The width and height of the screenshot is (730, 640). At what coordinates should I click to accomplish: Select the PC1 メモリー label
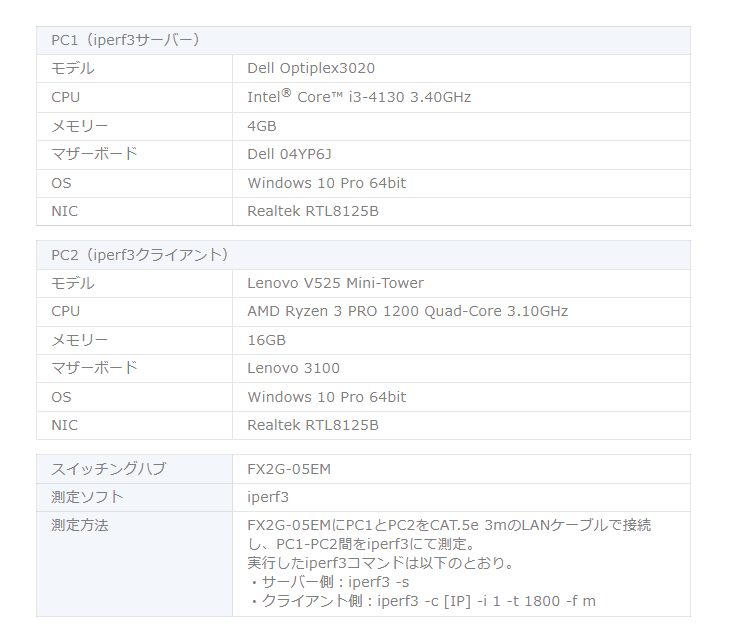pos(80,126)
